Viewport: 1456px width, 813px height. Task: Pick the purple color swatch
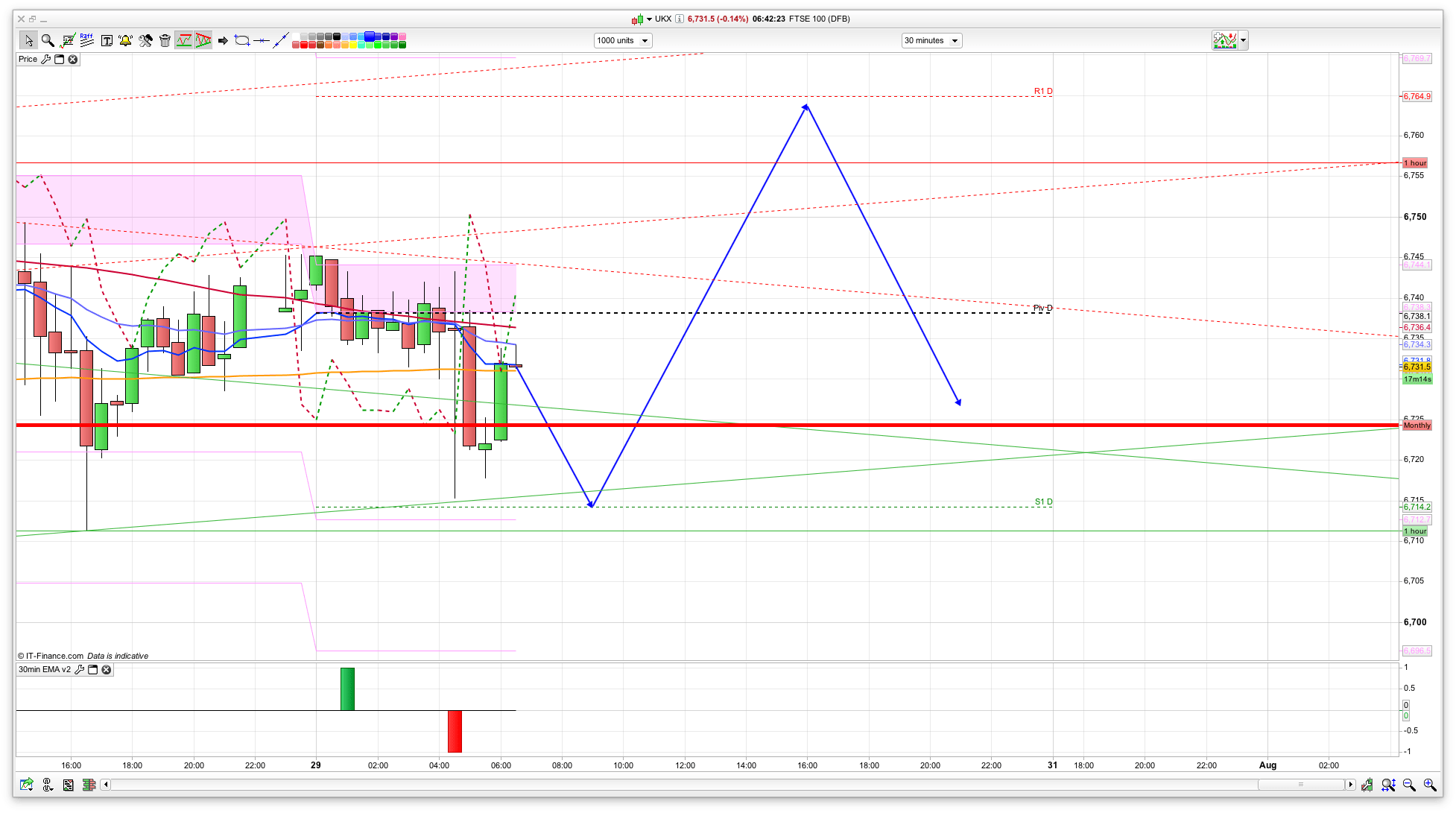pyautogui.click(x=394, y=37)
